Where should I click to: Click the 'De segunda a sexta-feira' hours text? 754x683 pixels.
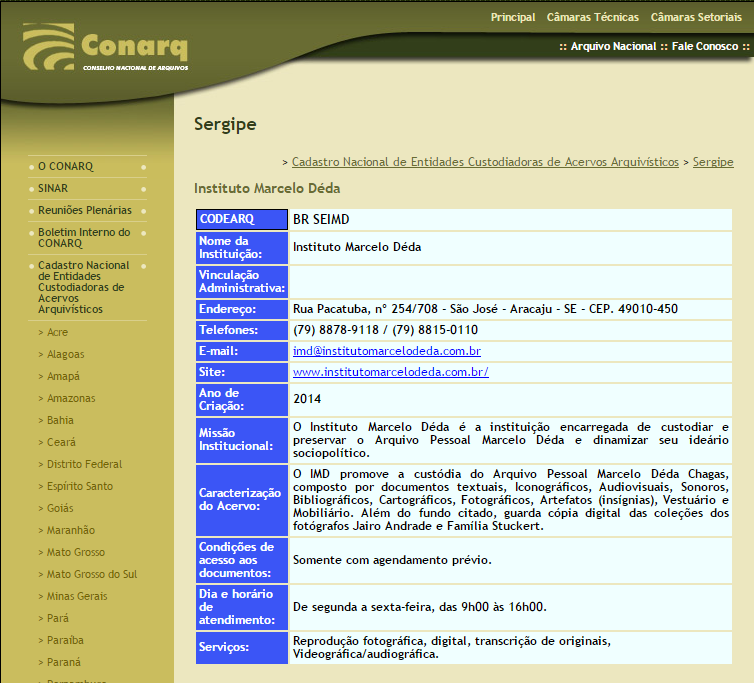point(419,607)
